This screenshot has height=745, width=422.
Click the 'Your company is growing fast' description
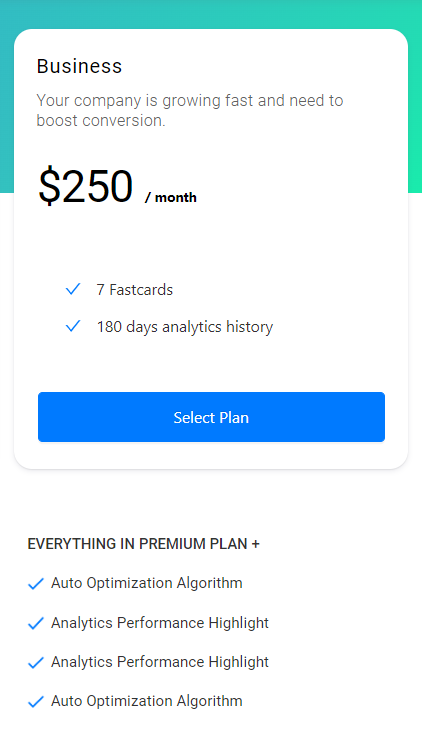pyautogui.click(x=190, y=110)
